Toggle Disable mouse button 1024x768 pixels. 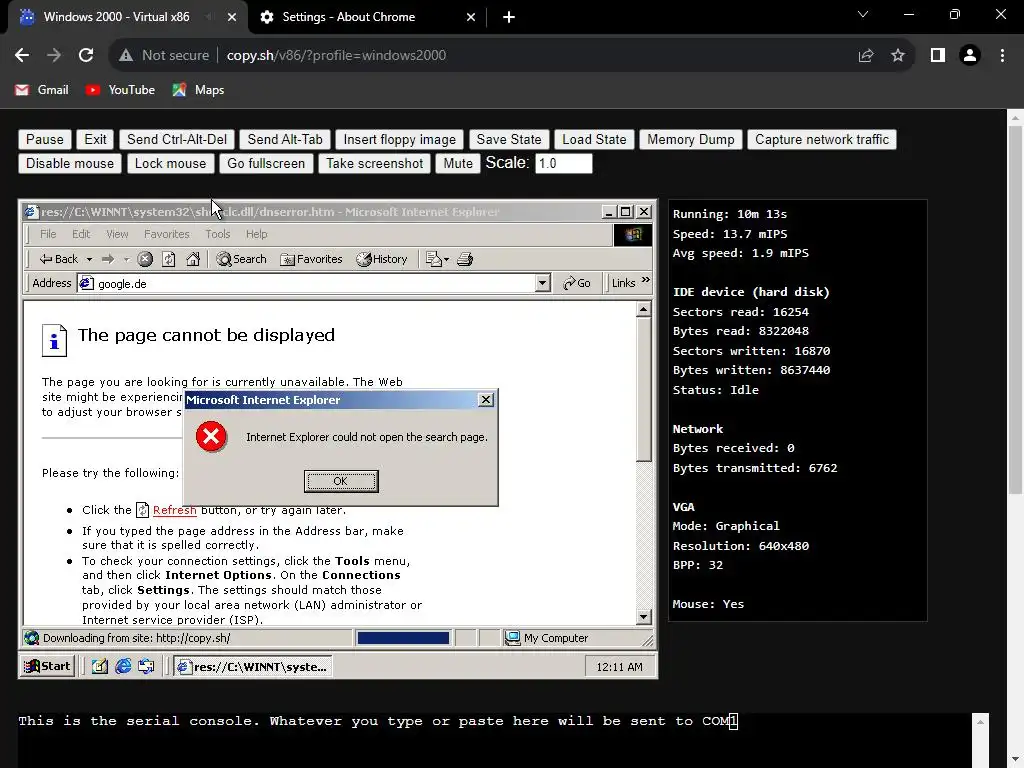tap(70, 164)
